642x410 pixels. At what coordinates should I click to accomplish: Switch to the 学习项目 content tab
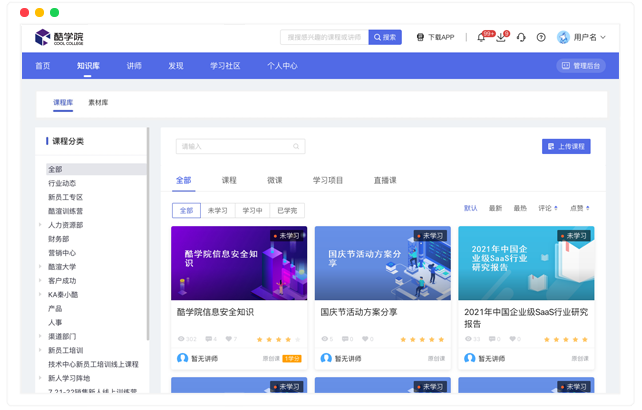pos(328,180)
